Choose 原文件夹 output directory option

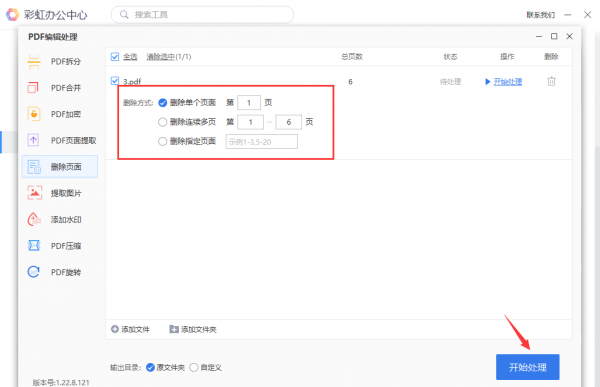[150, 367]
